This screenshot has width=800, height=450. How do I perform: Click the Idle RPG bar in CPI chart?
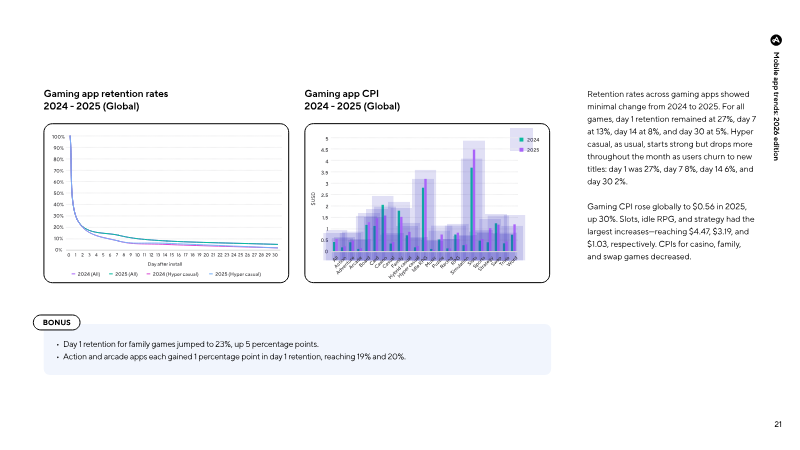click(x=425, y=215)
